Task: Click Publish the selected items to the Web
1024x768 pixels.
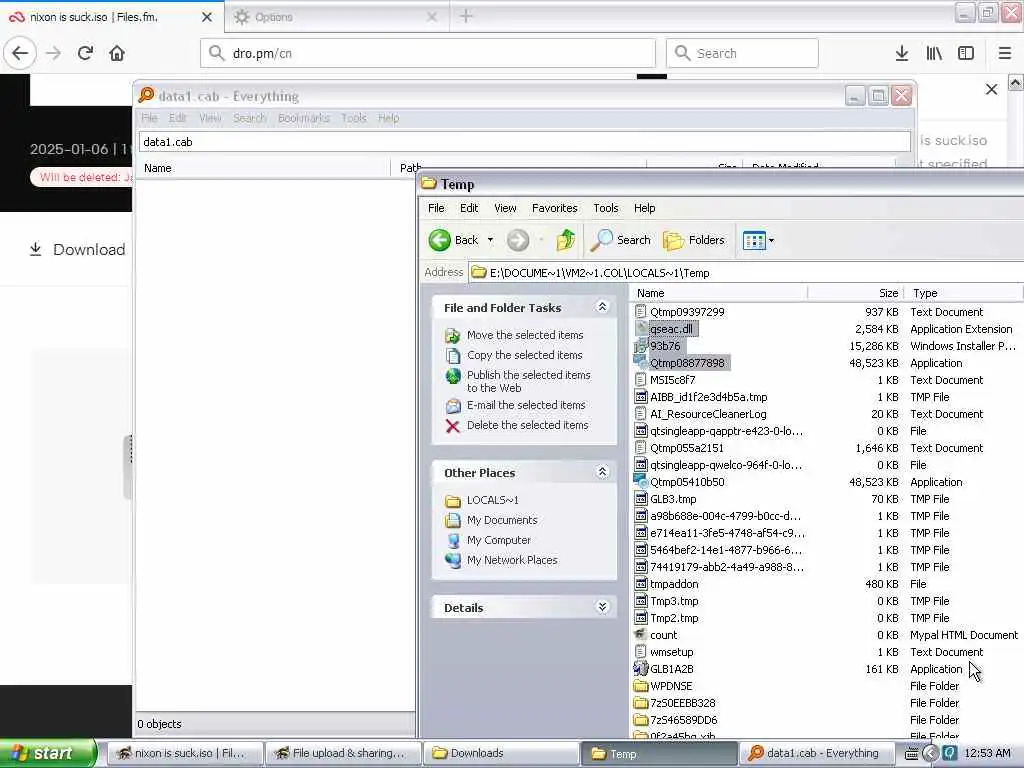Action: click(x=528, y=381)
